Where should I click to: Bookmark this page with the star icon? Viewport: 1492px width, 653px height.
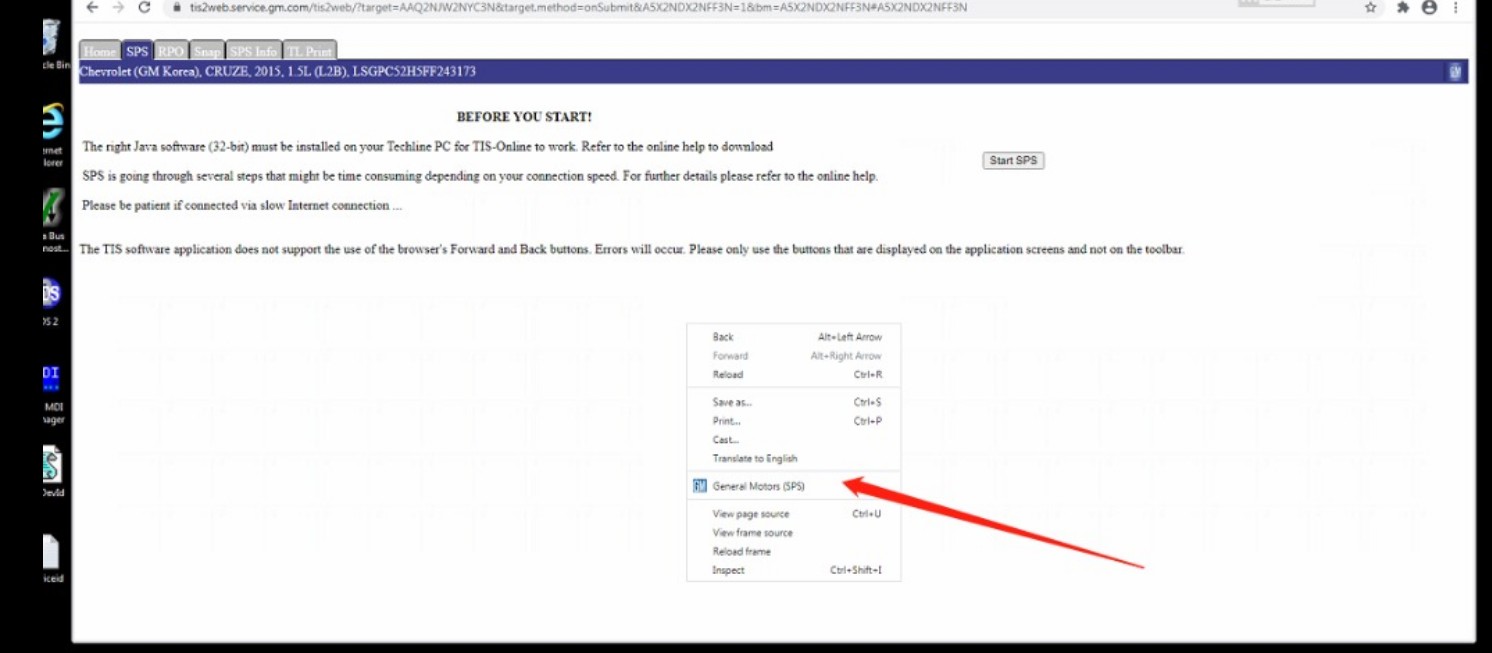click(1370, 7)
